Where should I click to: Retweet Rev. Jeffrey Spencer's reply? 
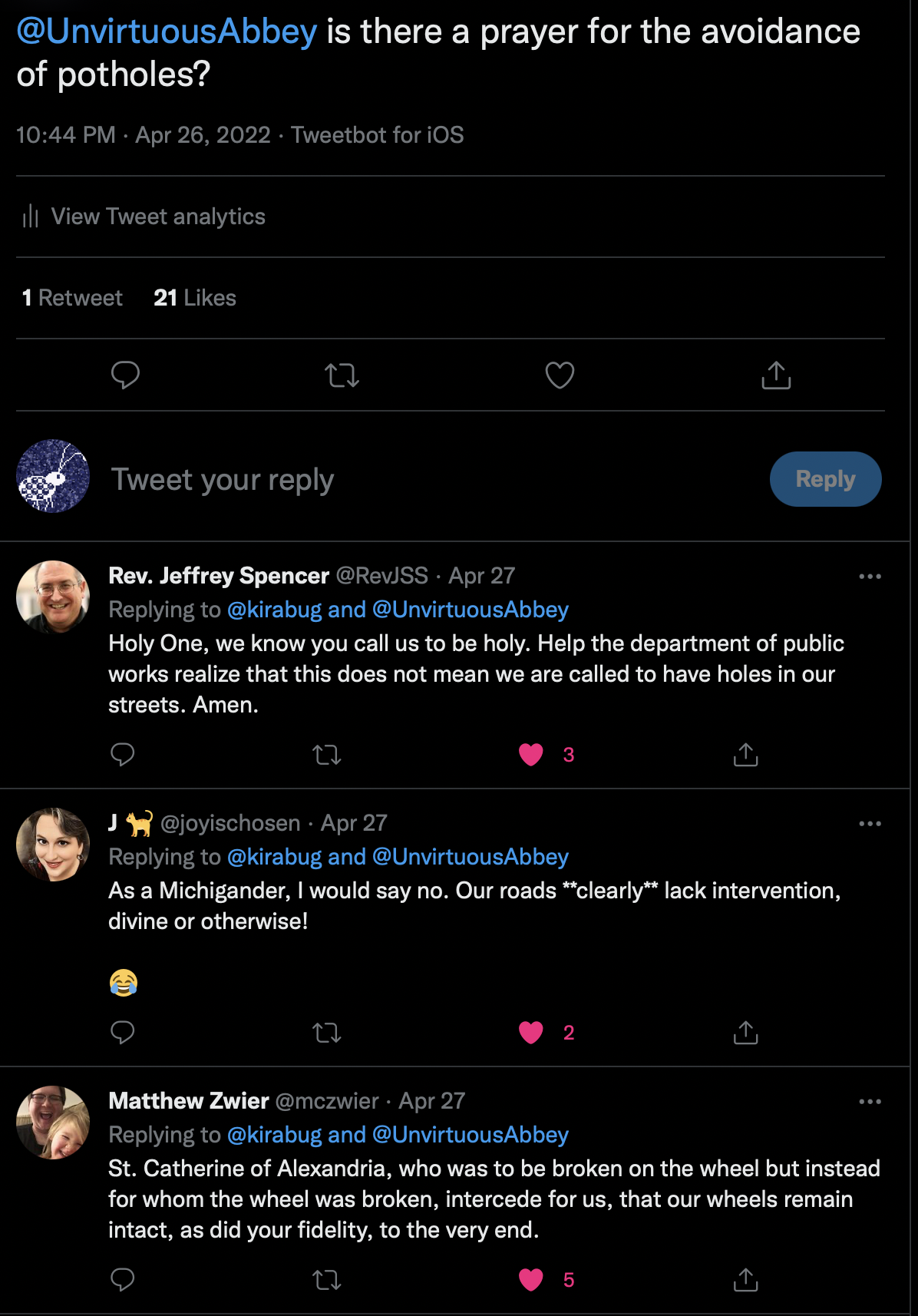tap(327, 755)
